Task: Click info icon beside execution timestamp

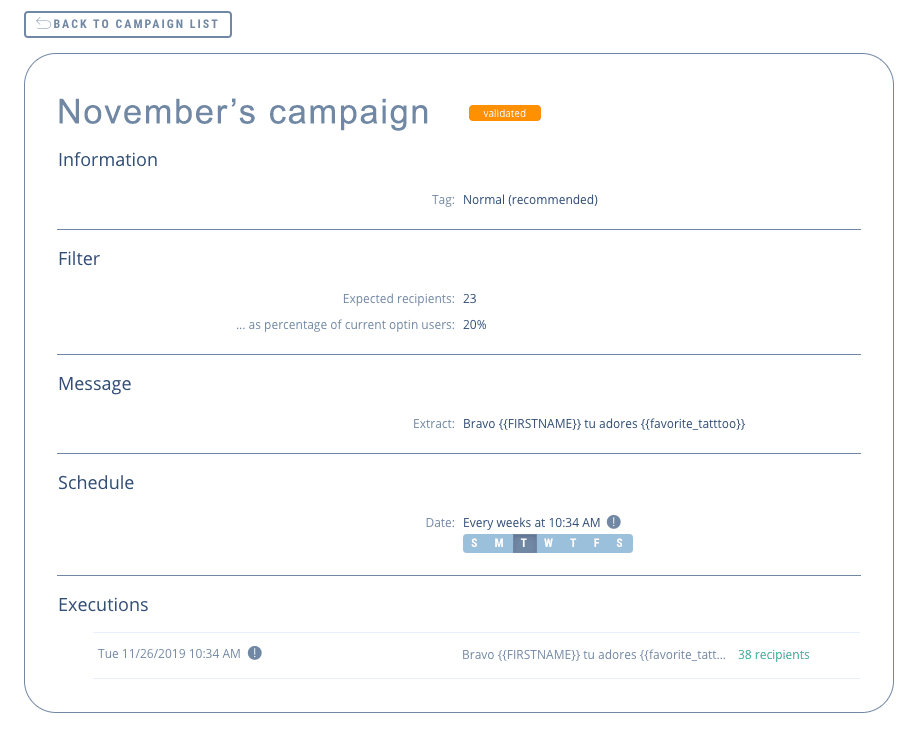Action: tap(255, 654)
